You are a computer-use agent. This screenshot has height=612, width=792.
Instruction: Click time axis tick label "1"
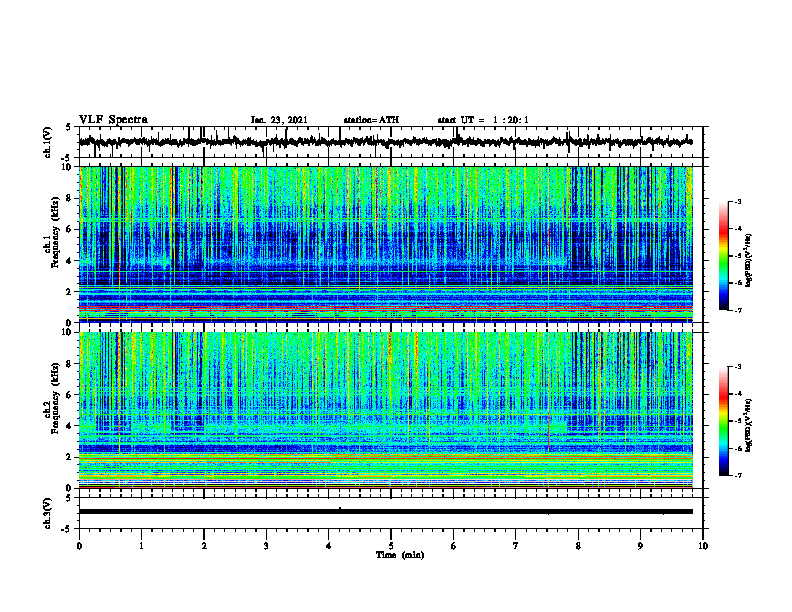141,546
